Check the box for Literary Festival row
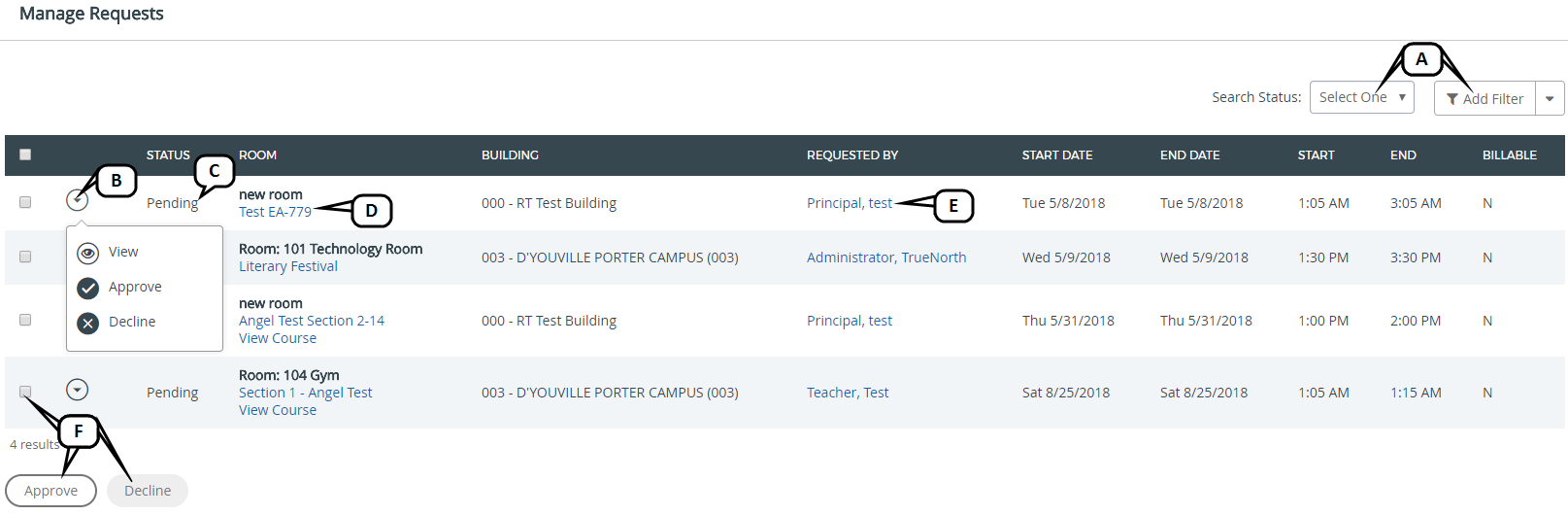 point(25,257)
